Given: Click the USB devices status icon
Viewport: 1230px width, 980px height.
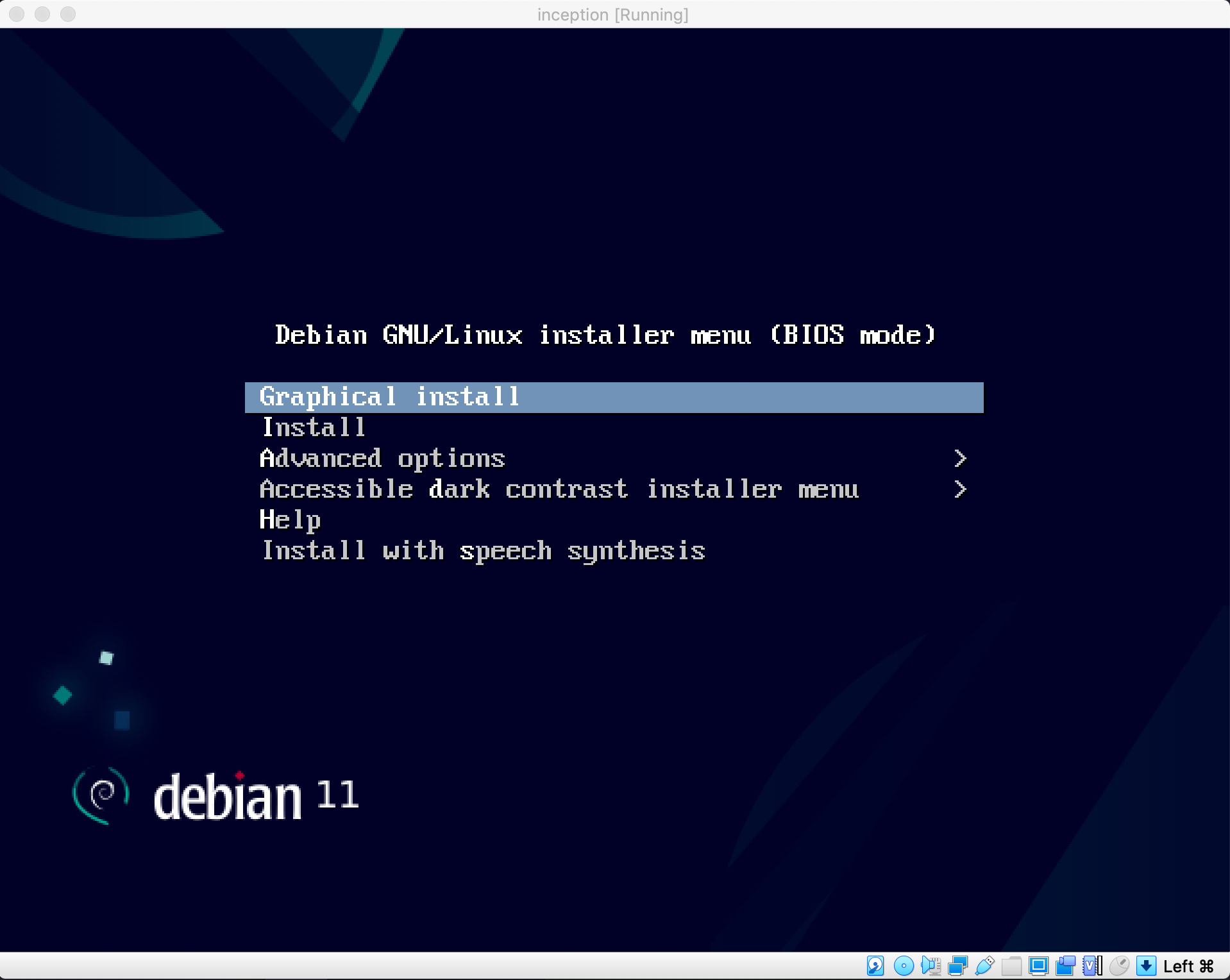Looking at the screenshot, I should pyautogui.click(x=984, y=965).
